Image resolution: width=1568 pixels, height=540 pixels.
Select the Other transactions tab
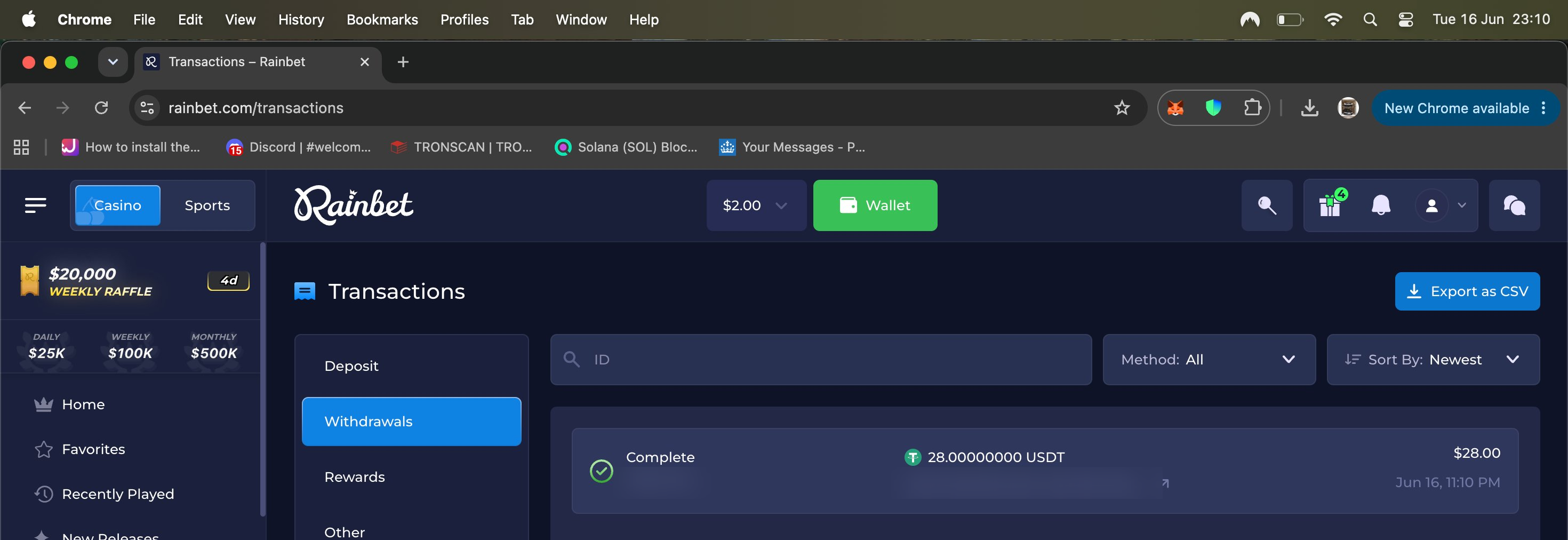tap(412, 531)
